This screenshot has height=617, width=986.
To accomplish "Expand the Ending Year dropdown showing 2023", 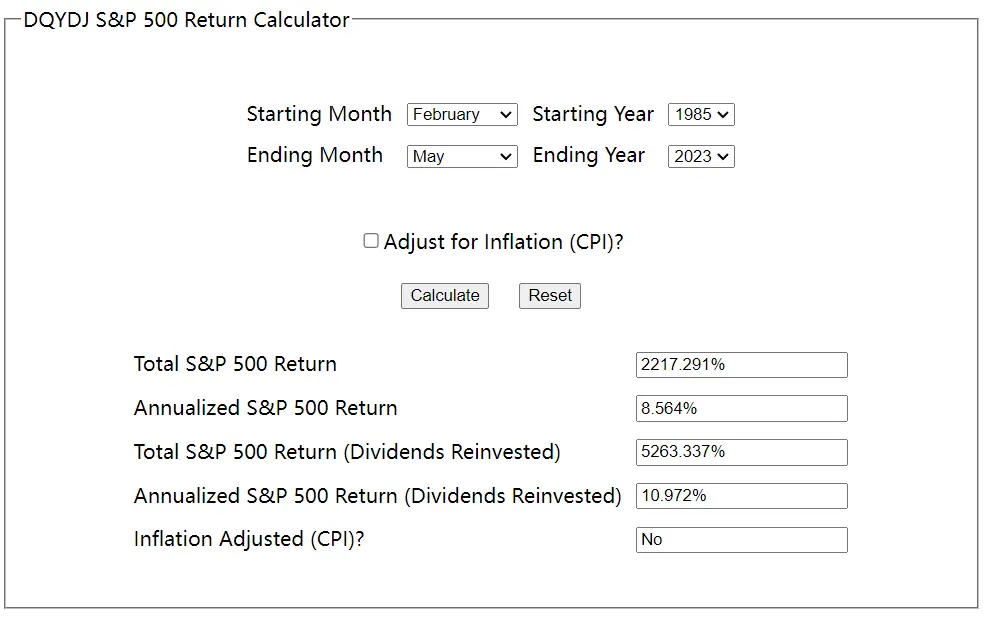I will (x=701, y=157).
